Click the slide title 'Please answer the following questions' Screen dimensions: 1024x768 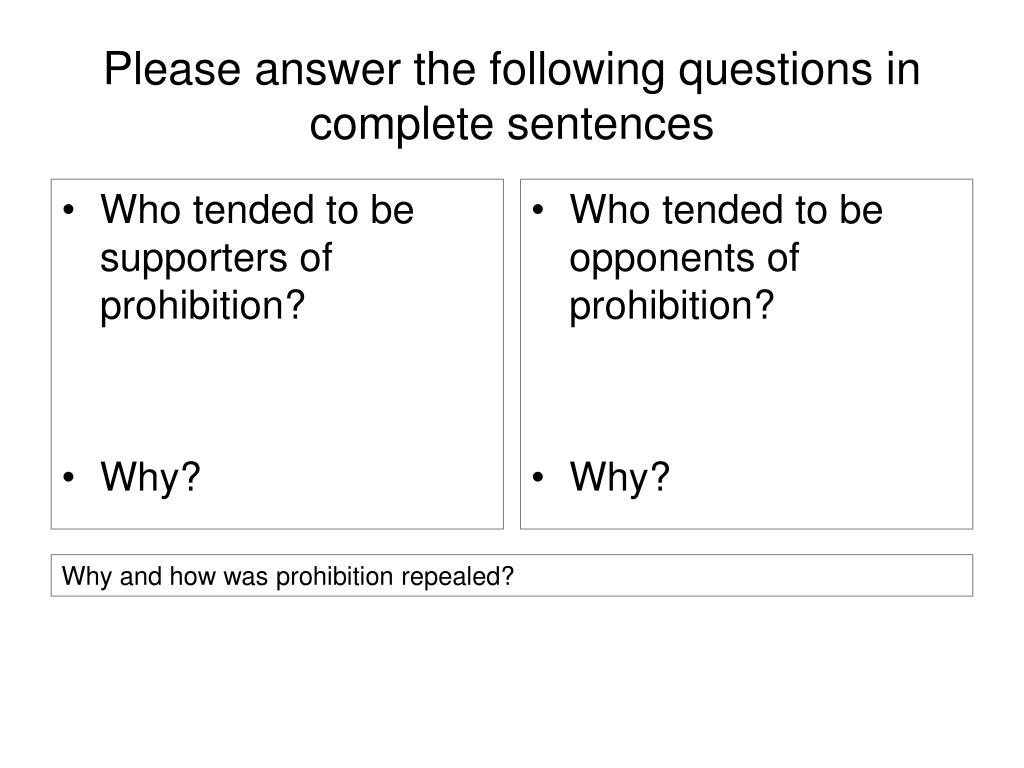point(511,69)
